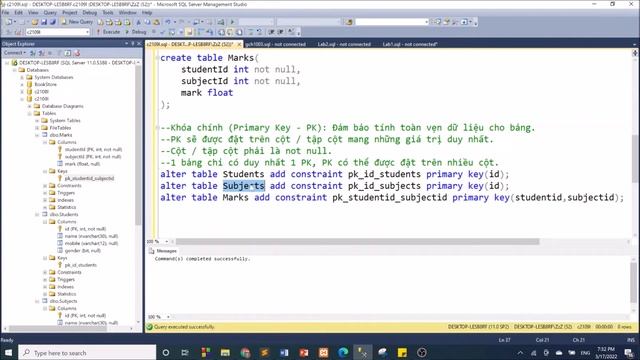
Task: Collapse the Databases node in Object Explorer
Action: (x=15, y=70)
